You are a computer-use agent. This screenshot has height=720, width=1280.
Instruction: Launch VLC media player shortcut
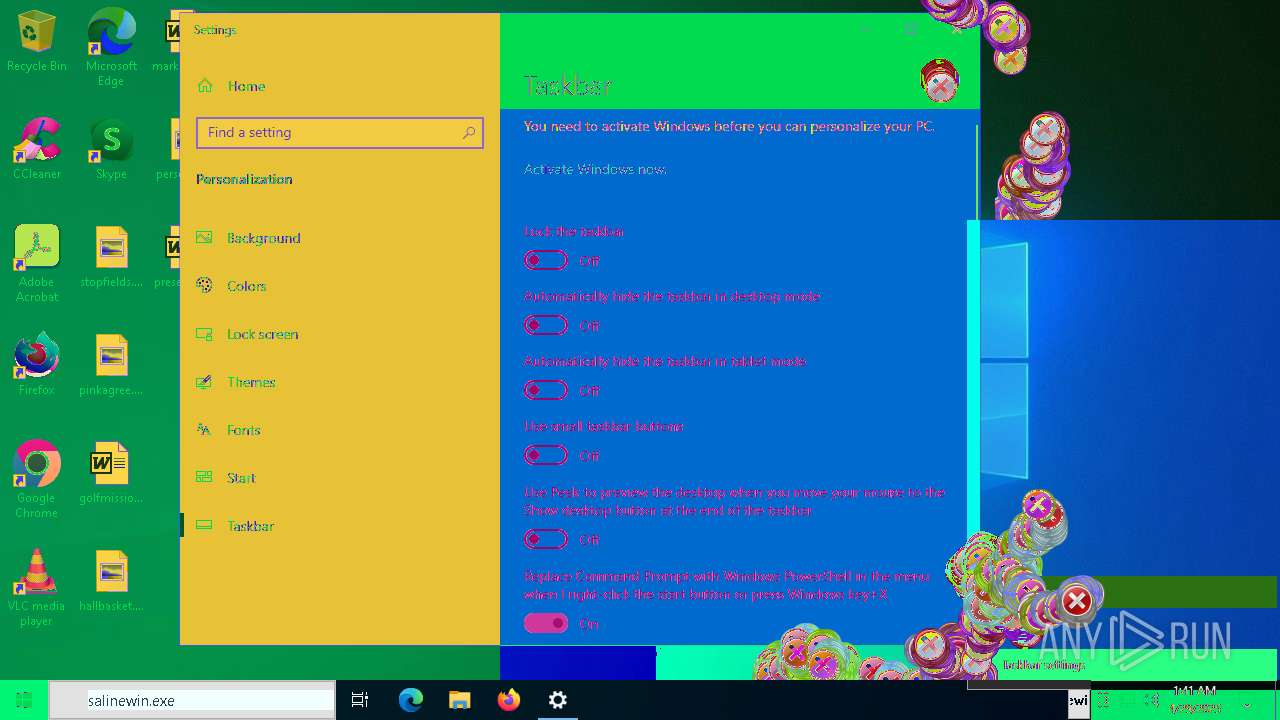(37, 588)
